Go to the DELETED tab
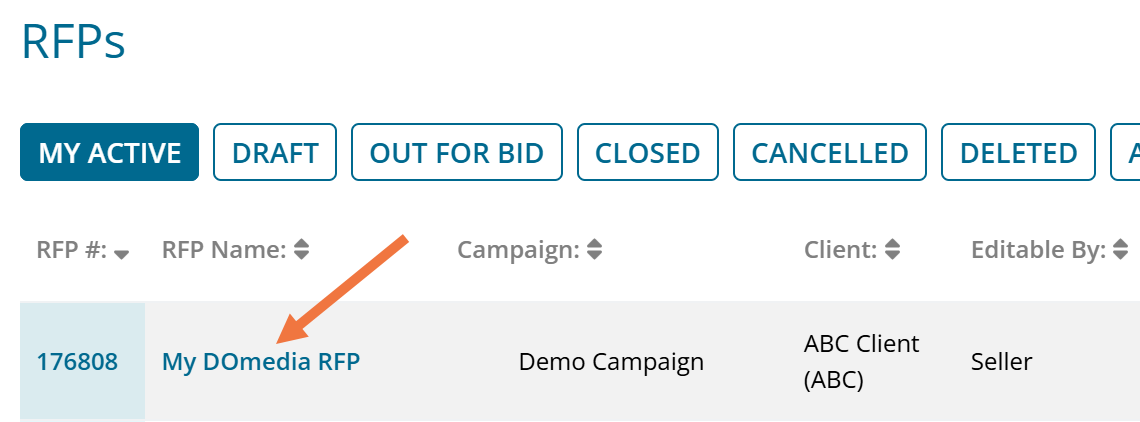This screenshot has height=422, width=1140. coord(1018,153)
